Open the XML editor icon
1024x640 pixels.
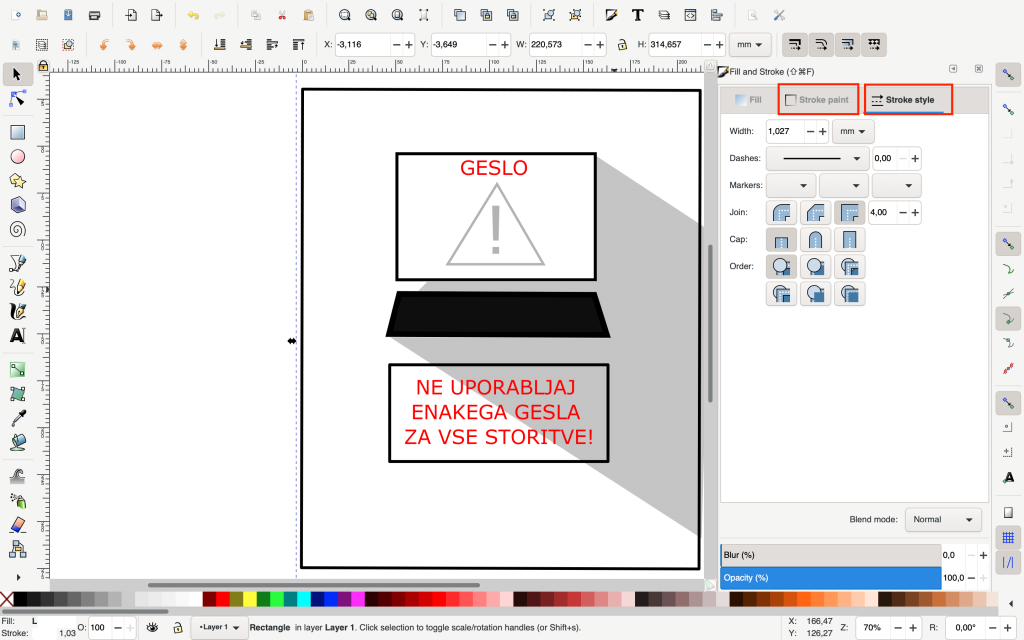coord(690,15)
